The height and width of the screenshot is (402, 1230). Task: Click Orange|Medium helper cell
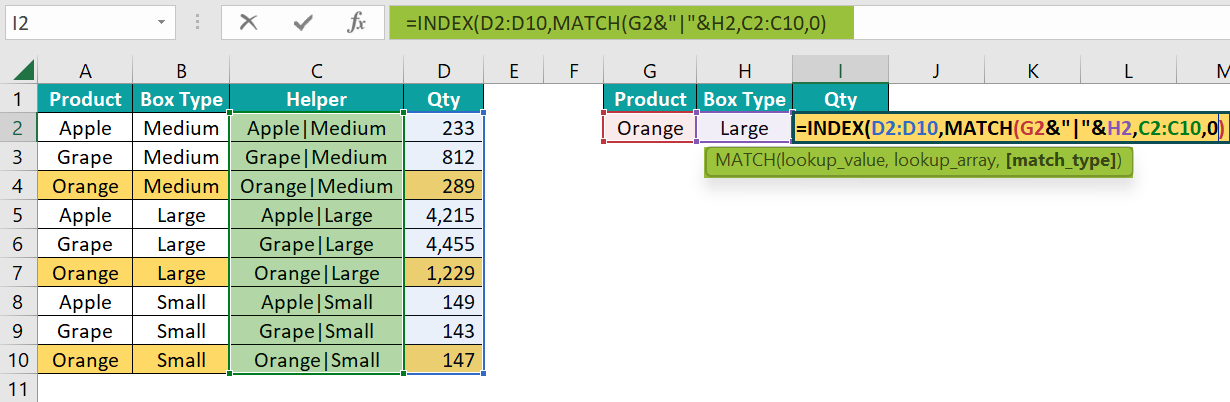tap(317, 186)
